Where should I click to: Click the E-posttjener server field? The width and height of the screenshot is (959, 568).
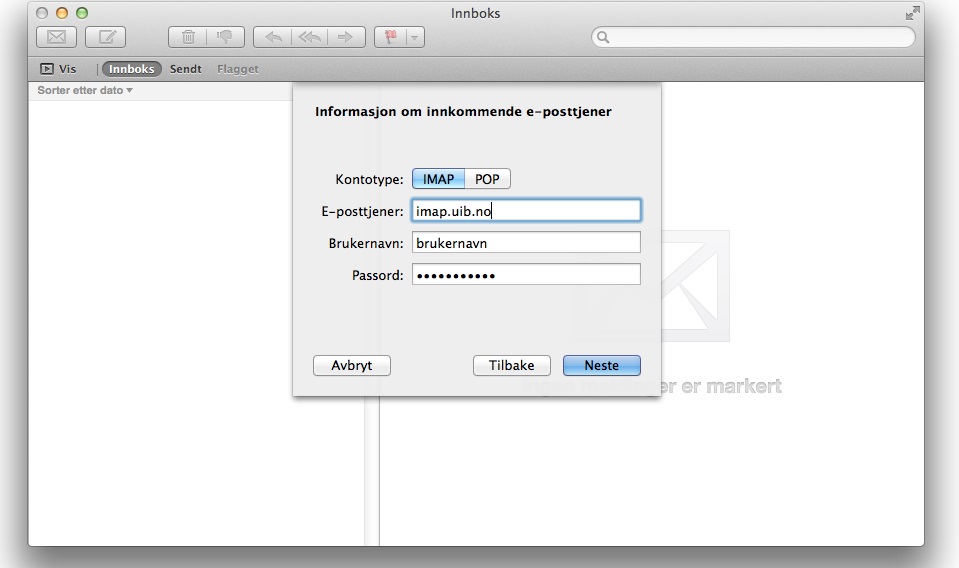[526, 211]
